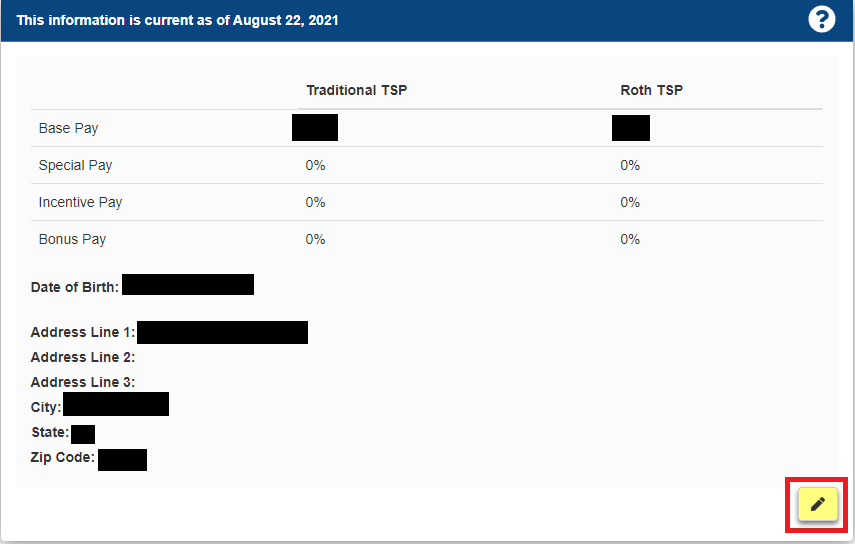Screen dimensions: 855x544
Task: Click Incentive Pay Traditional TSP 0% value
Action: 315,202
